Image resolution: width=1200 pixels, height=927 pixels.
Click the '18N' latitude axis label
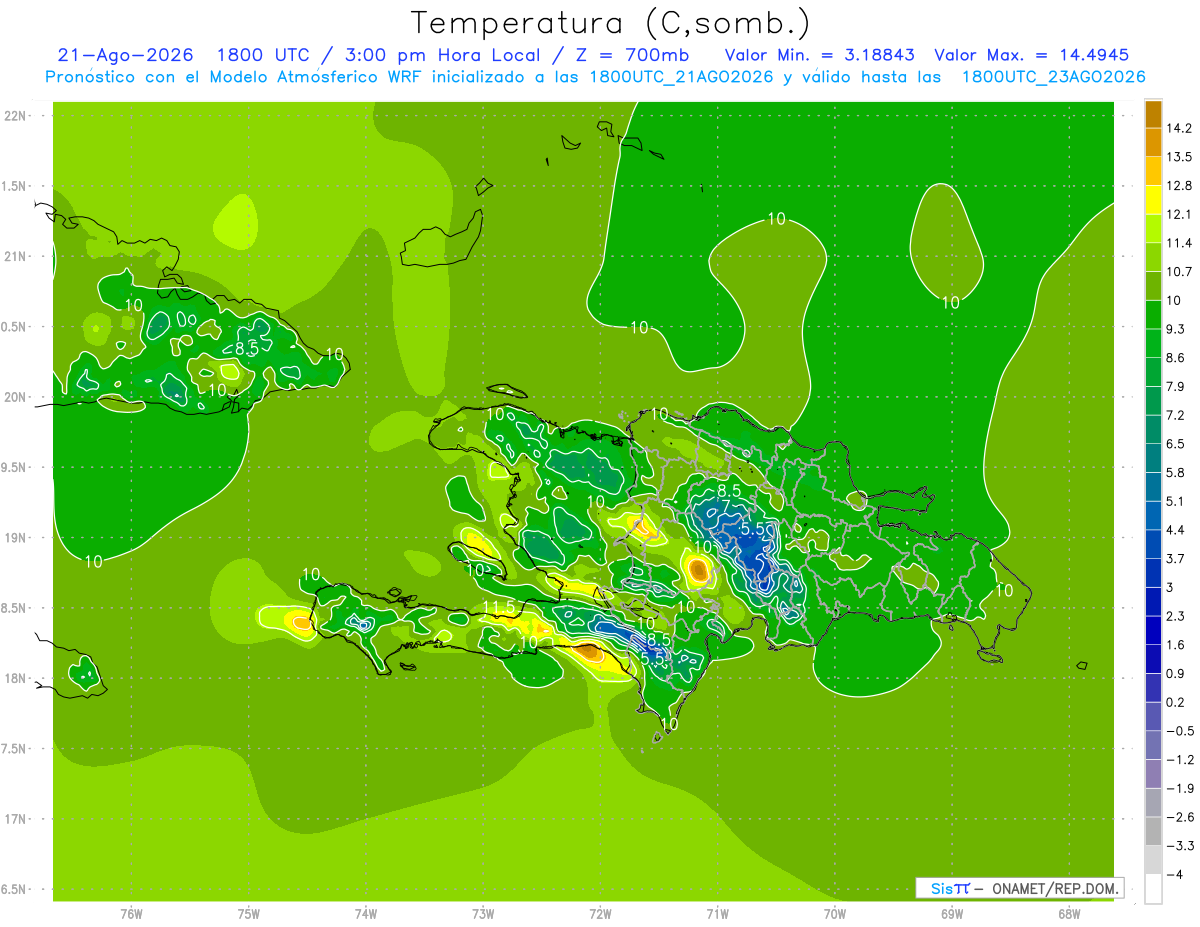pos(14,679)
